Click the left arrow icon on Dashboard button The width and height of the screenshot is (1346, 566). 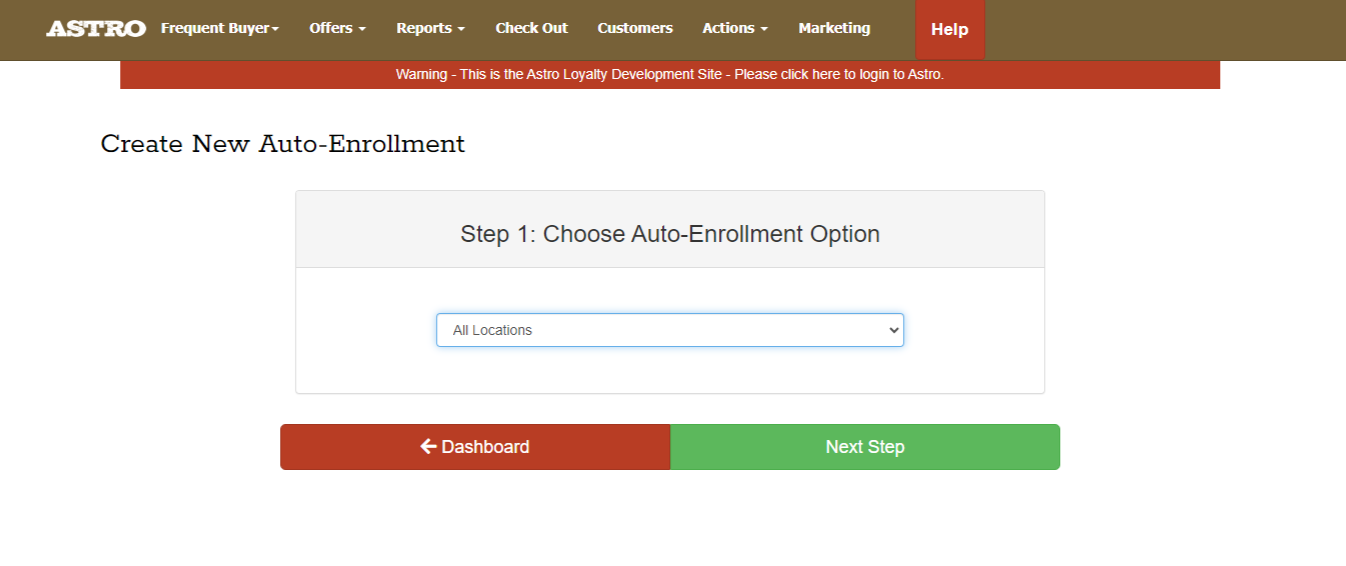[x=428, y=447]
